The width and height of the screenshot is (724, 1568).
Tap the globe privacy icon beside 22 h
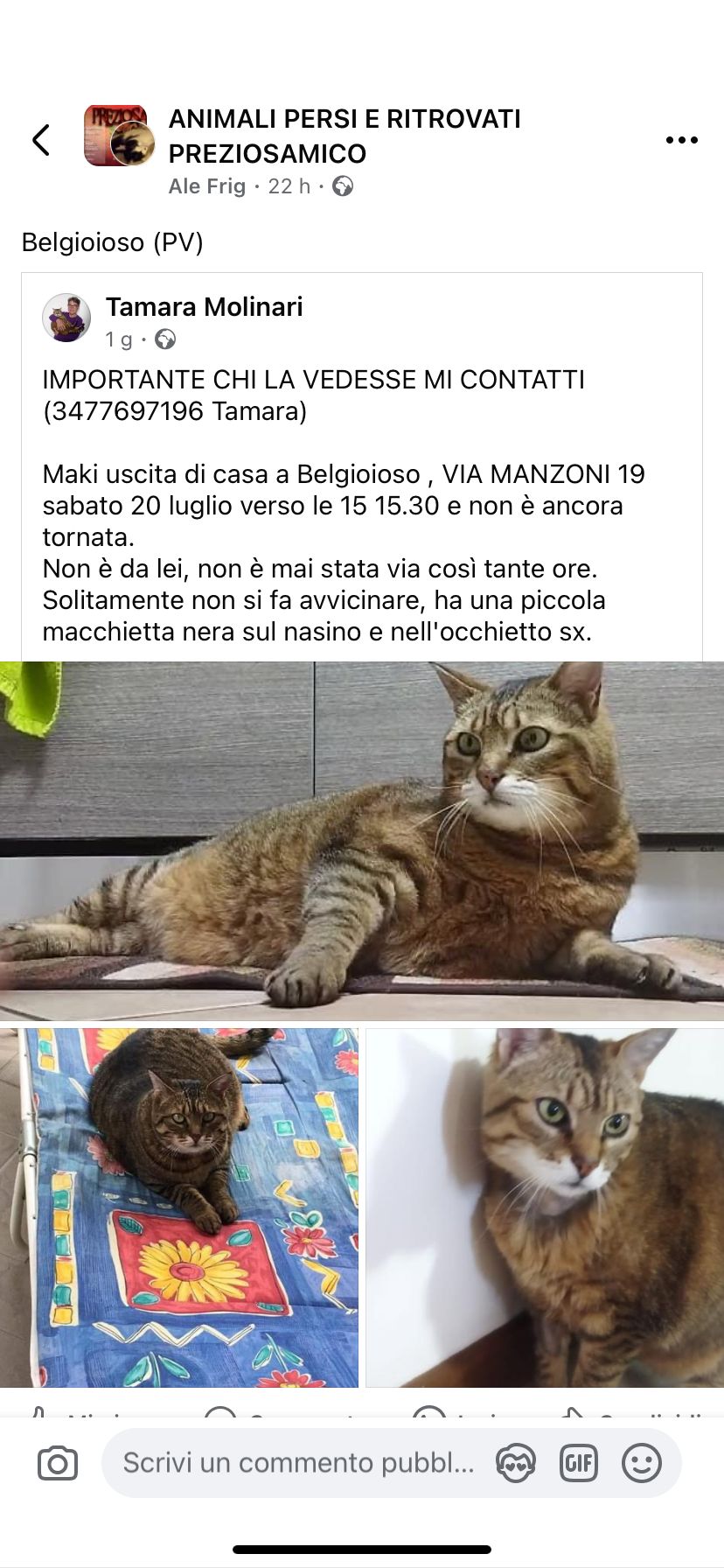pos(343,186)
